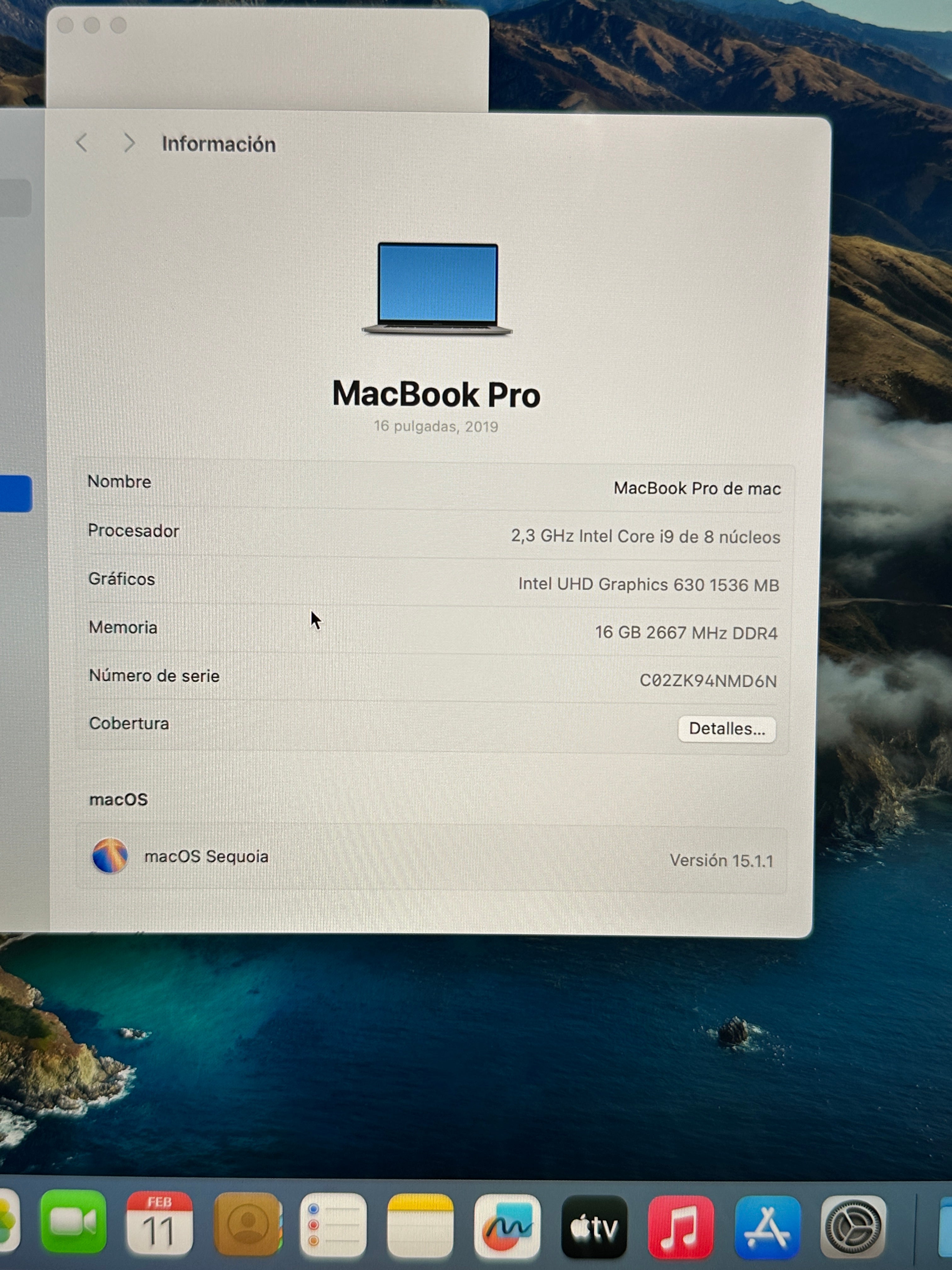
Task: Open FaceTime from the dock
Action: [x=73, y=1222]
